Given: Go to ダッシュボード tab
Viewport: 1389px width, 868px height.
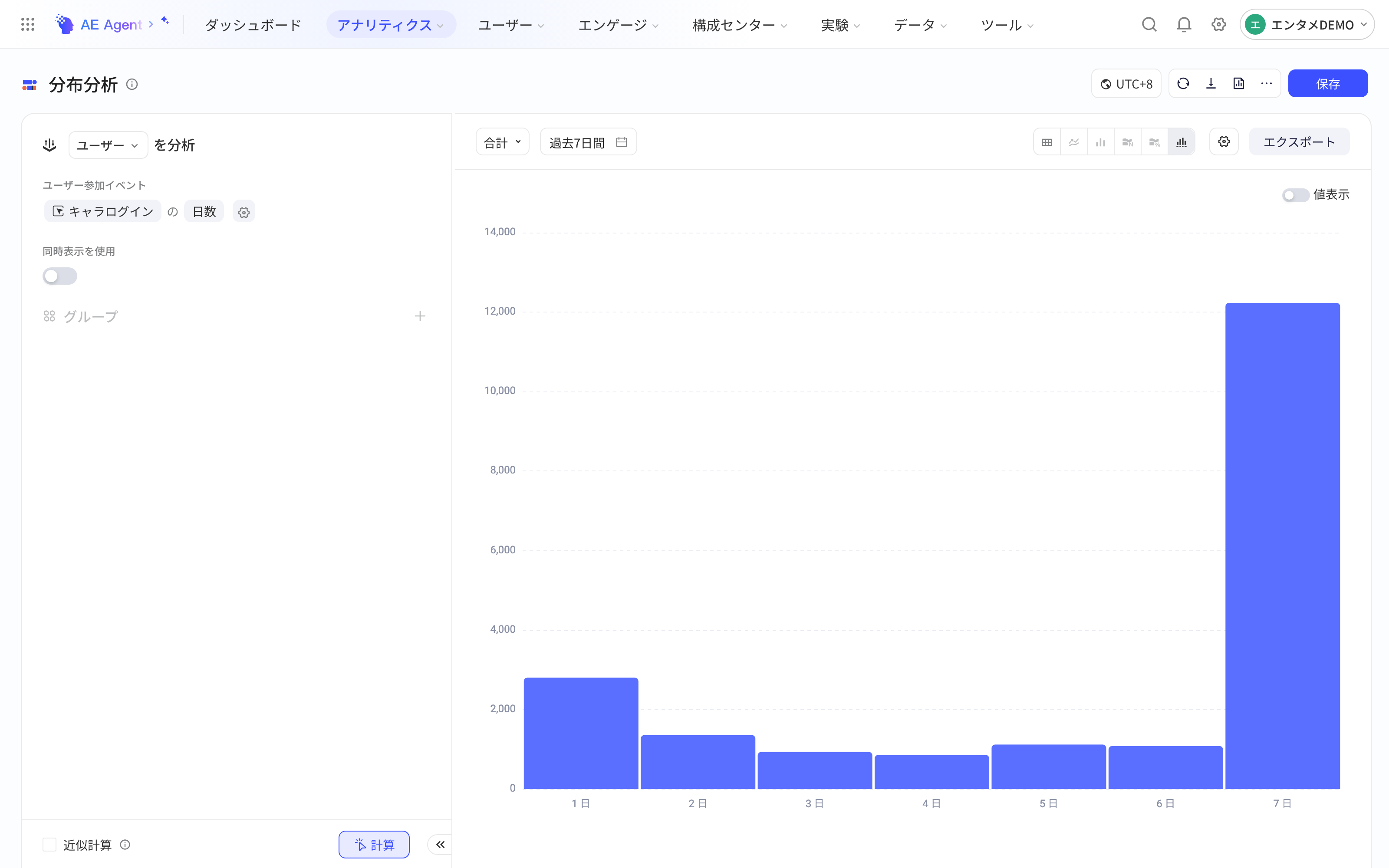Looking at the screenshot, I should [253, 25].
